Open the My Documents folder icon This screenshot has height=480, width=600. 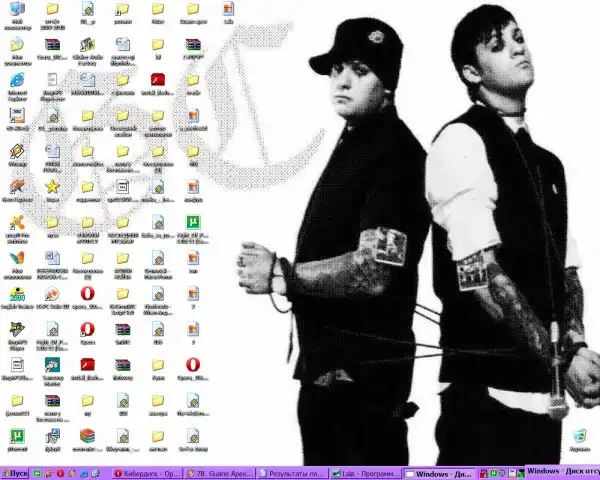click(17, 45)
